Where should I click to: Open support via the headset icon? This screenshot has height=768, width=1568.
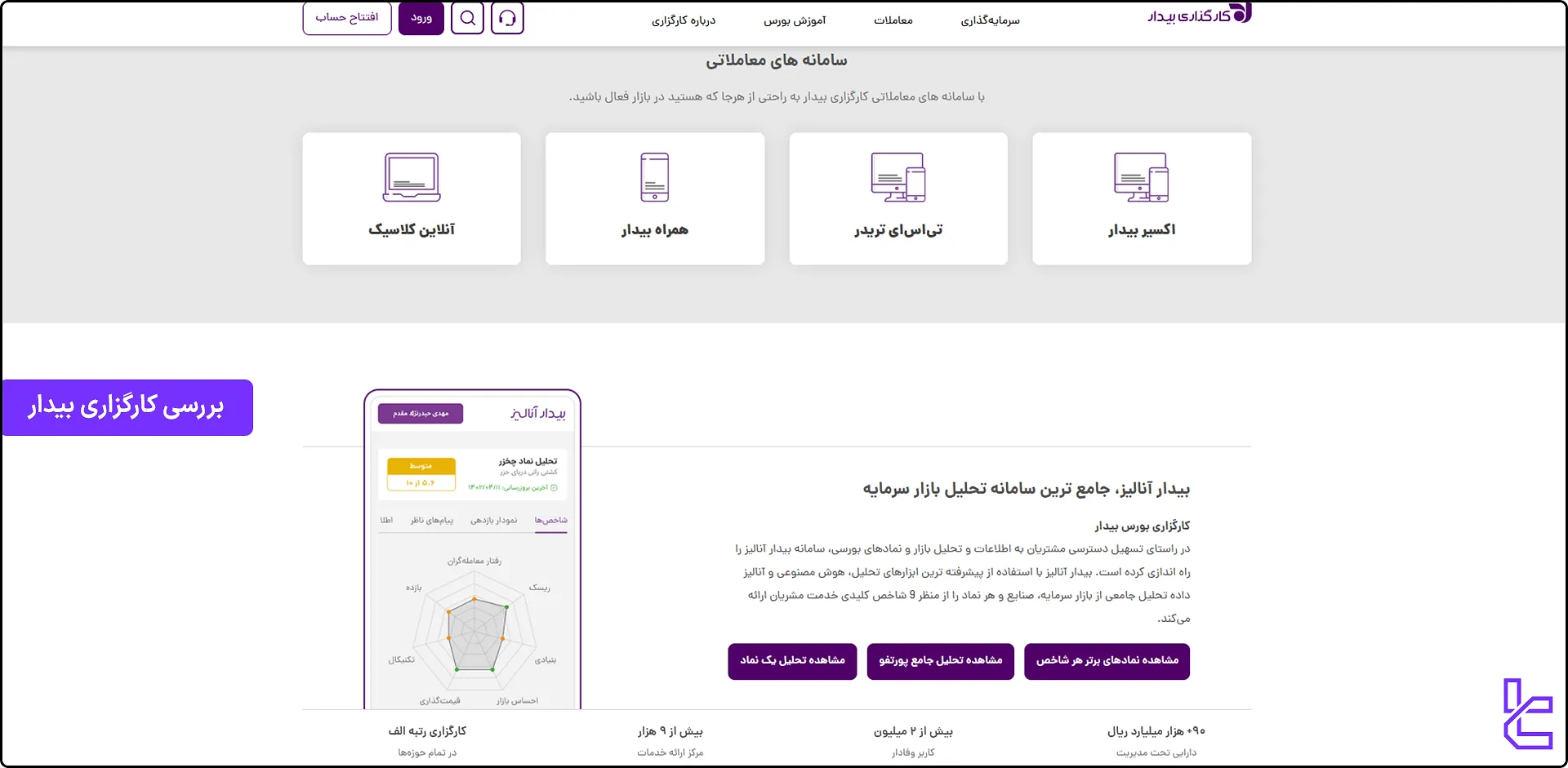(507, 17)
